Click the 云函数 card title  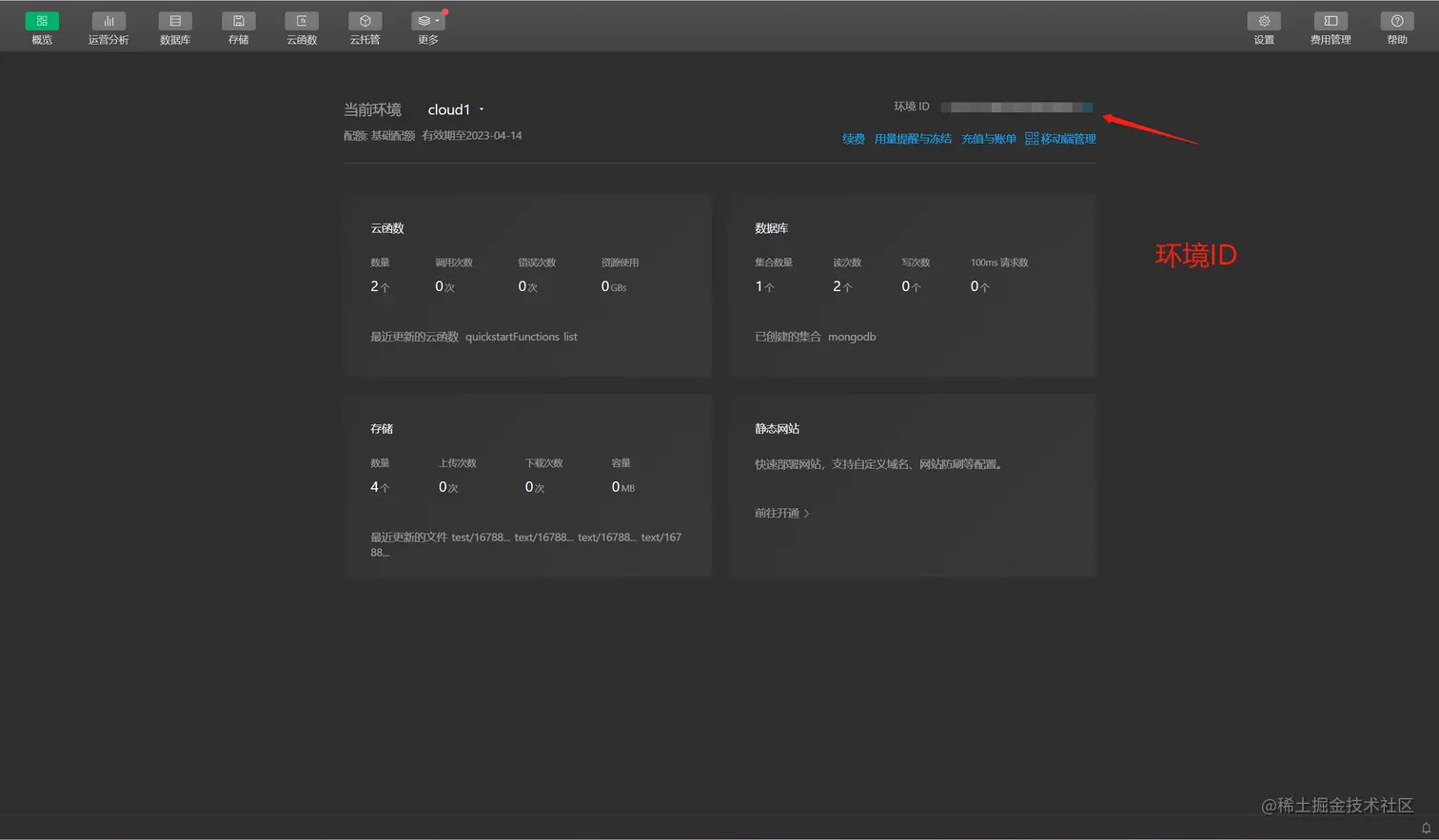click(387, 228)
